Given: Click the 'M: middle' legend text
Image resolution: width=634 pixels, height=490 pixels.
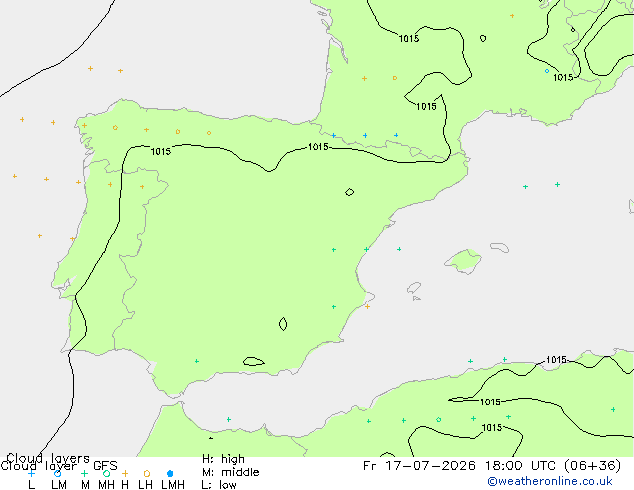Looking at the screenshot, I should point(230,472).
